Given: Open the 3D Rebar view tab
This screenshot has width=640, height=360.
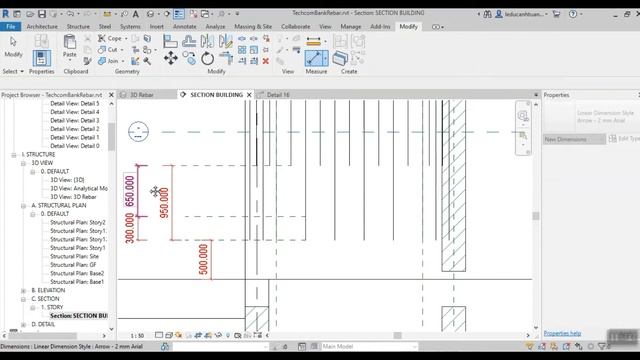Looking at the screenshot, I should (141, 95).
